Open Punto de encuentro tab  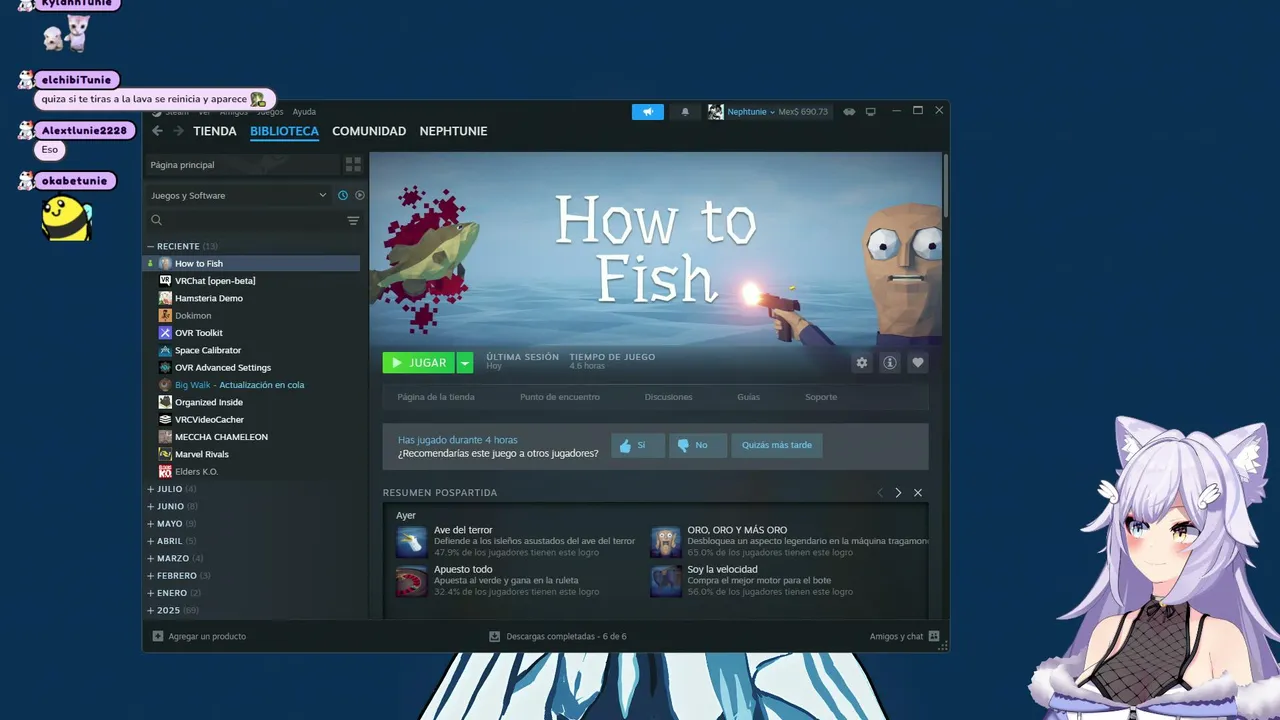pyautogui.click(x=560, y=397)
